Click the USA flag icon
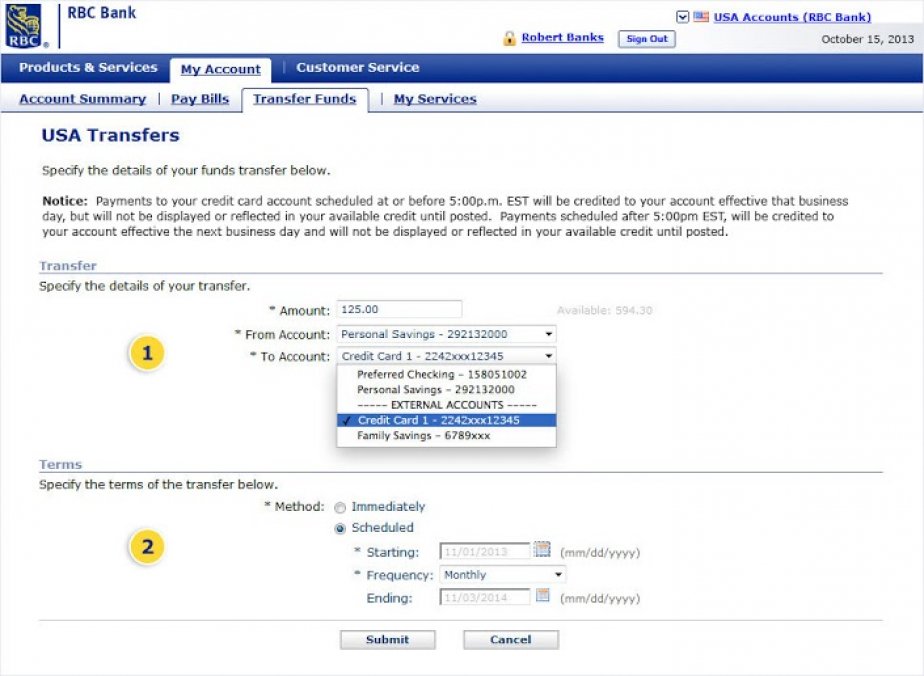Viewport: 924px width, 676px height. coord(701,17)
